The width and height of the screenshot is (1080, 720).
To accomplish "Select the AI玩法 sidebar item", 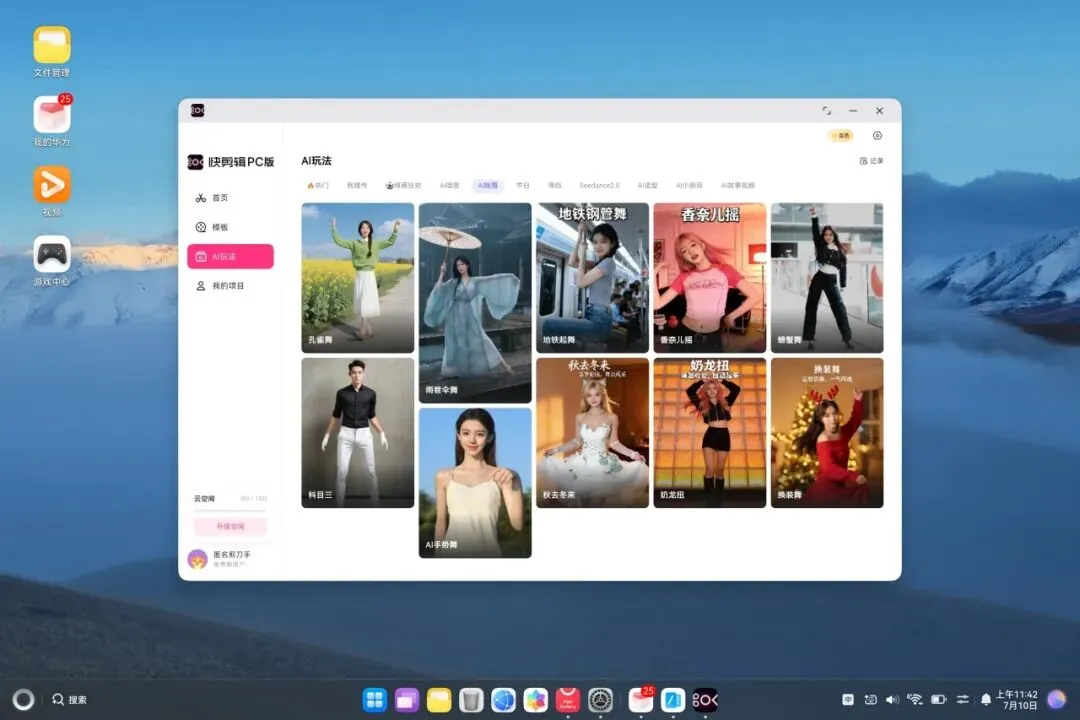I will pos(230,256).
